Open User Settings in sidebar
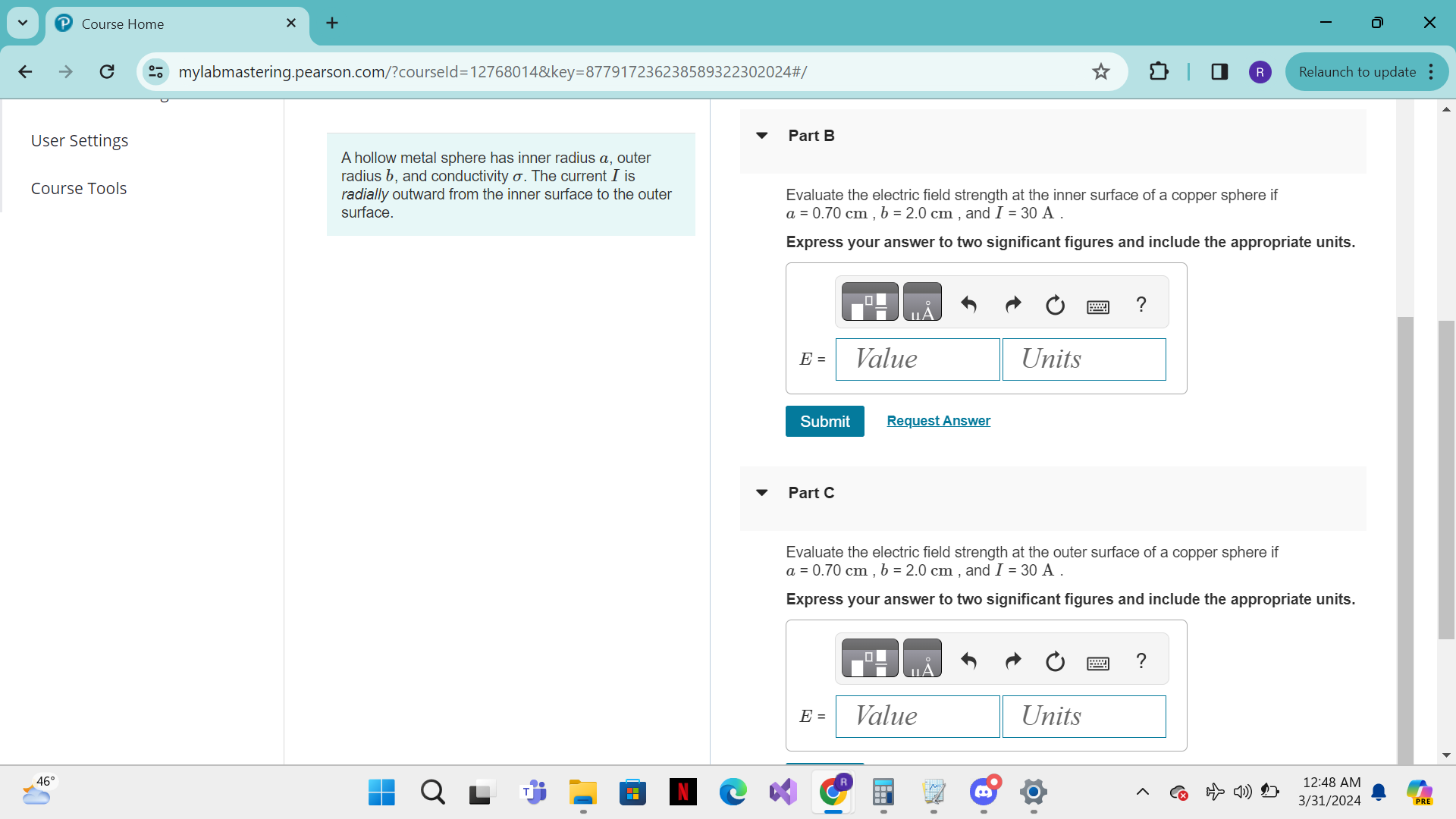1456x819 pixels. [80, 141]
